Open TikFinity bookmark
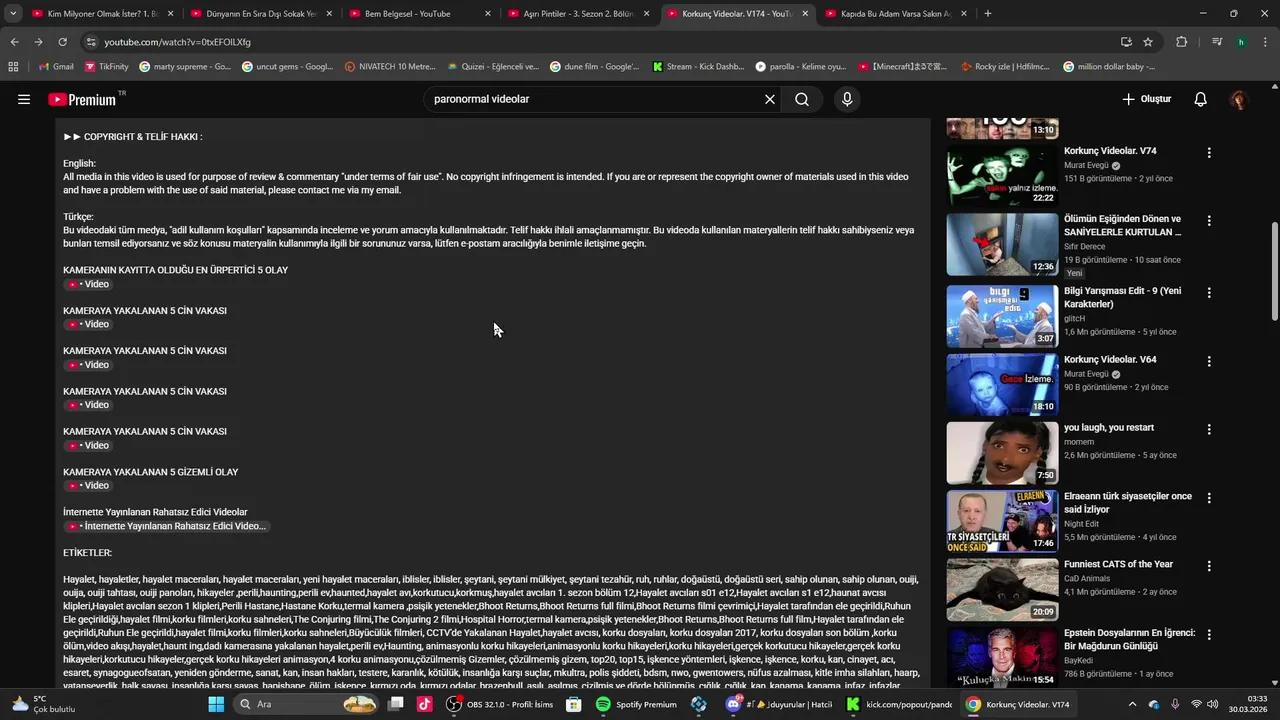 pyautogui.click(x=106, y=67)
